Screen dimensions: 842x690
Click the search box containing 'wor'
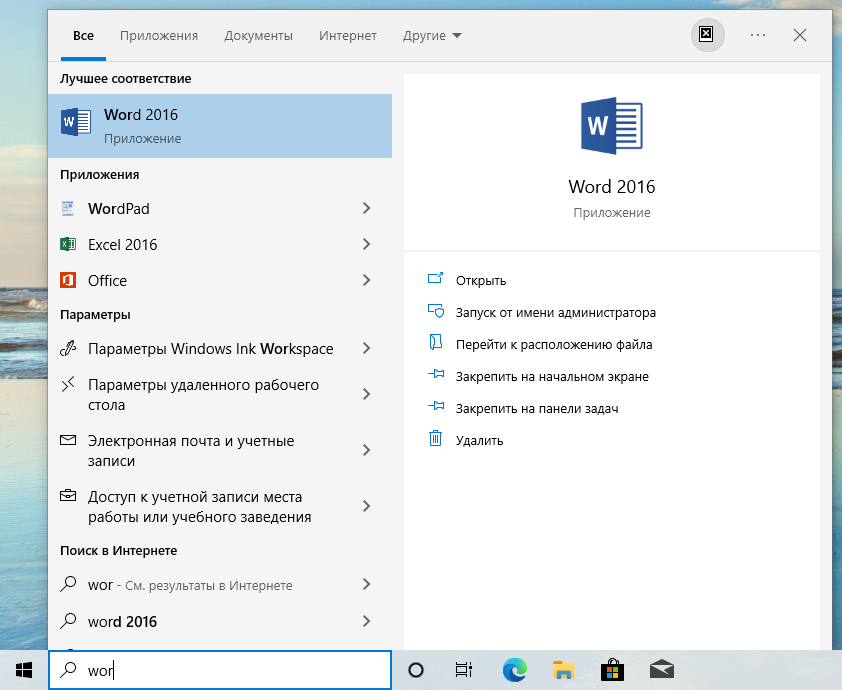pyautogui.click(x=220, y=670)
